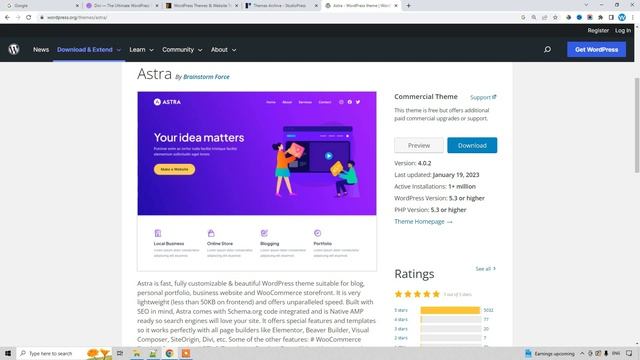Viewport: 640px width, 360px height.
Task: Show hidden system tray icons
Action: coord(582,353)
